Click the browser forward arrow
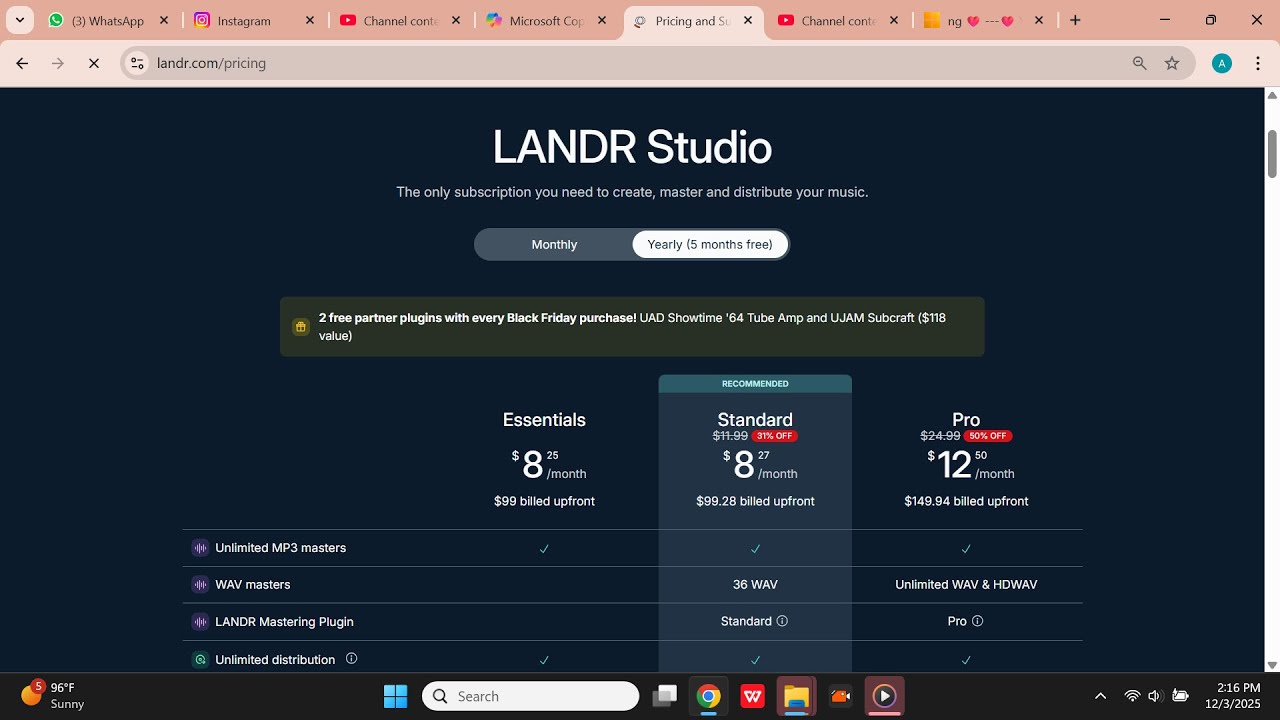1280x720 pixels. click(58, 63)
